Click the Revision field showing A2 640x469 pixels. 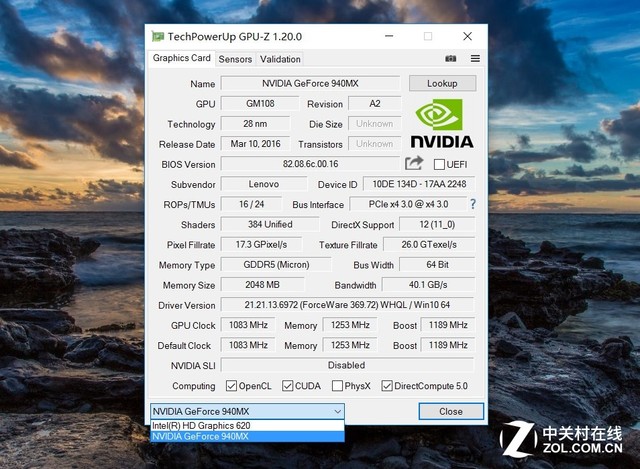pos(375,103)
